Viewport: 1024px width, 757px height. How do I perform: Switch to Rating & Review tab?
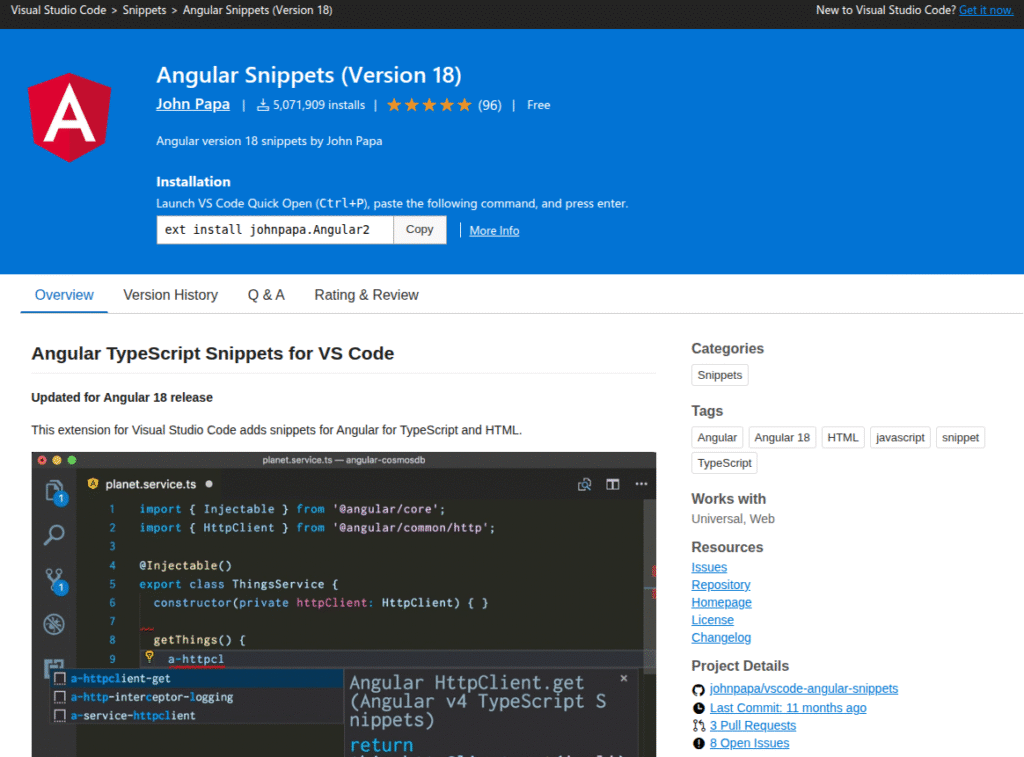[366, 295]
